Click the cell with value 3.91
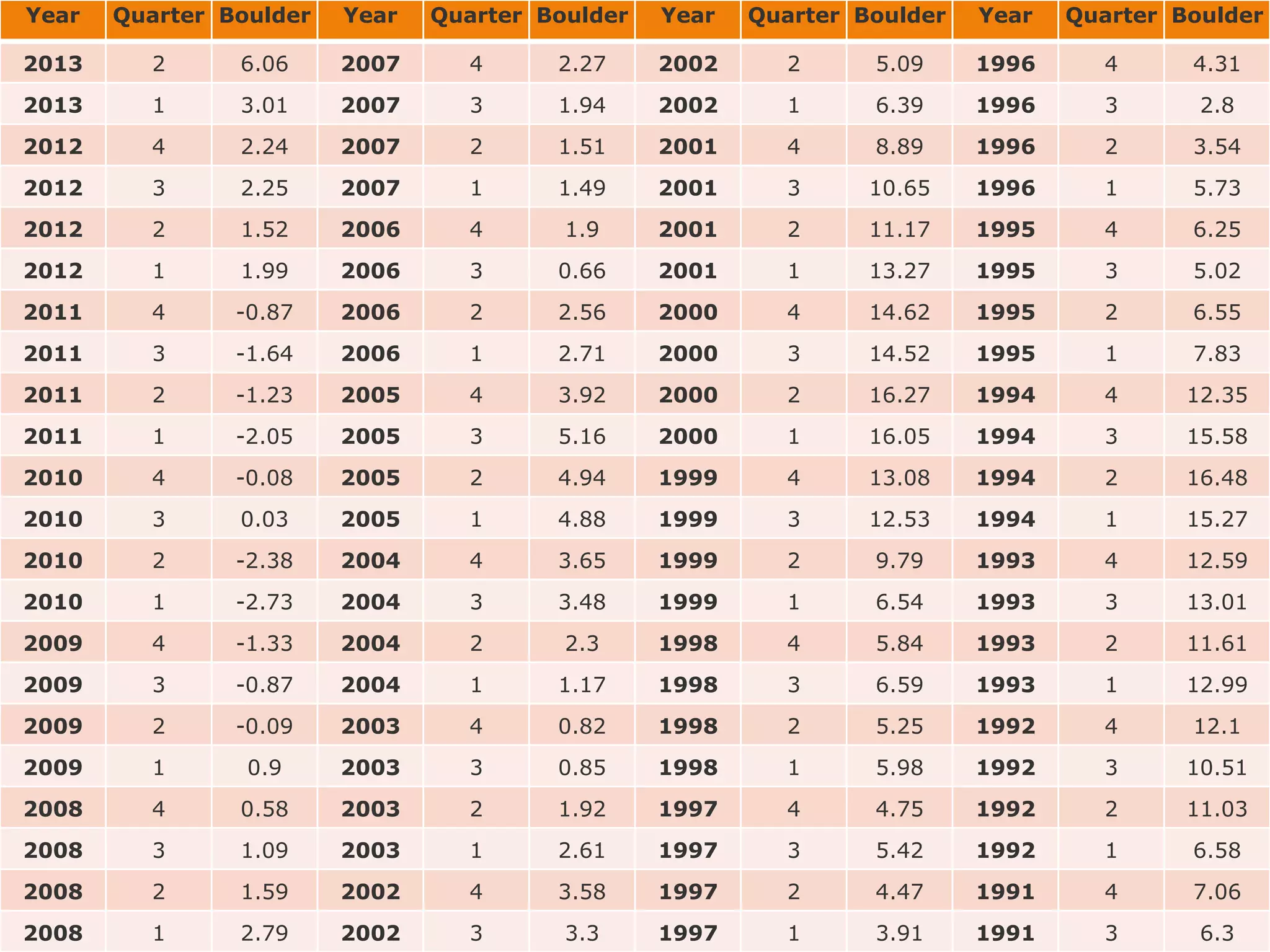This screenshot has width=1270, height=952. pos(899,933)
